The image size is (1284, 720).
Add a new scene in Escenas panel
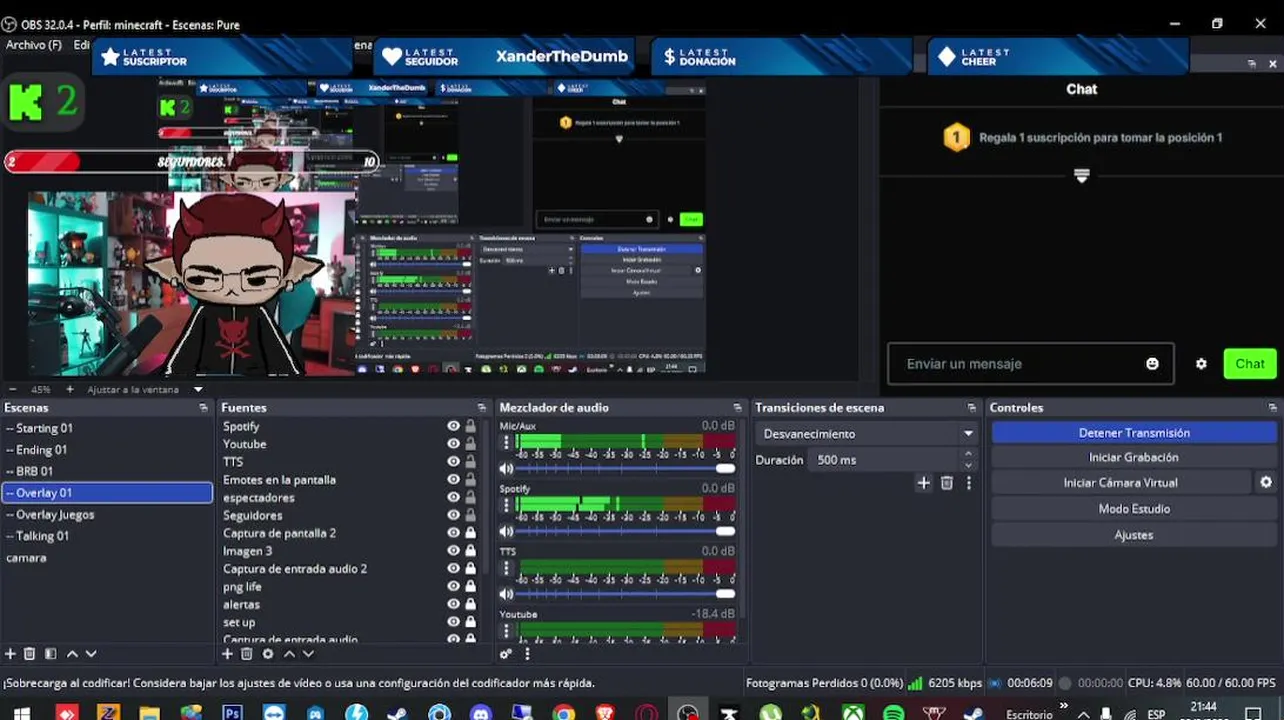click(10, 654)
